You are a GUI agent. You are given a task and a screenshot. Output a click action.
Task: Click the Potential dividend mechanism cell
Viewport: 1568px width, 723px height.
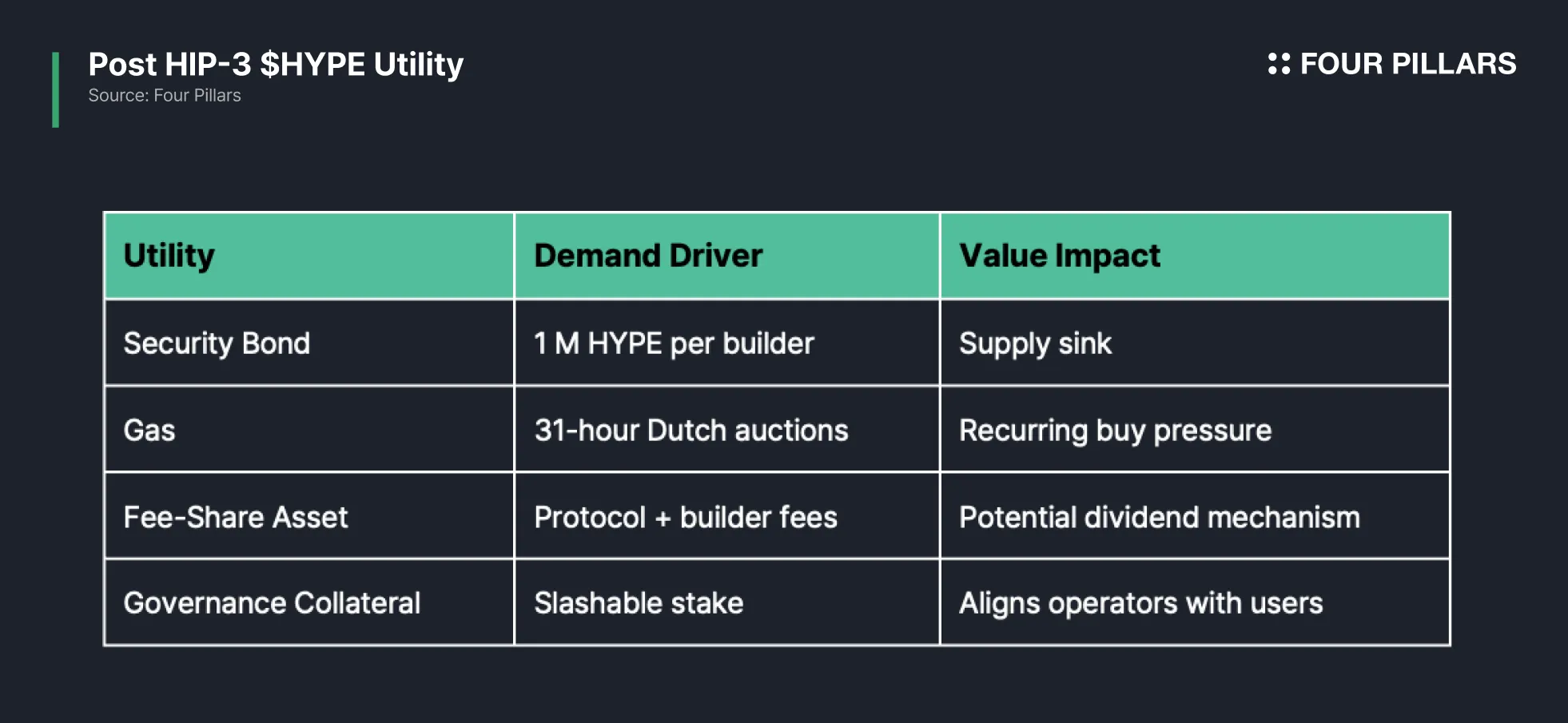1195,517
